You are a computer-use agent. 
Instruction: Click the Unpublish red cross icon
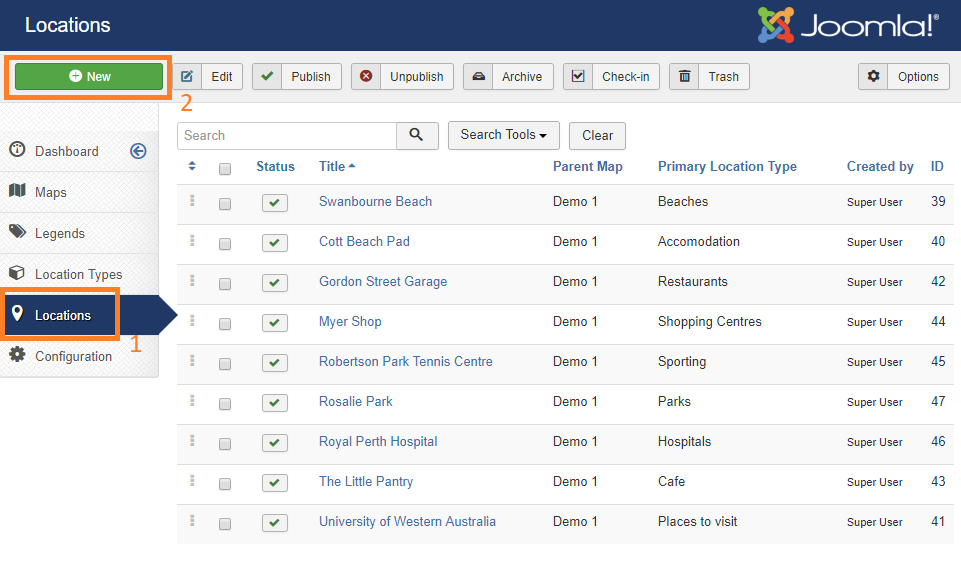[366, 77]
